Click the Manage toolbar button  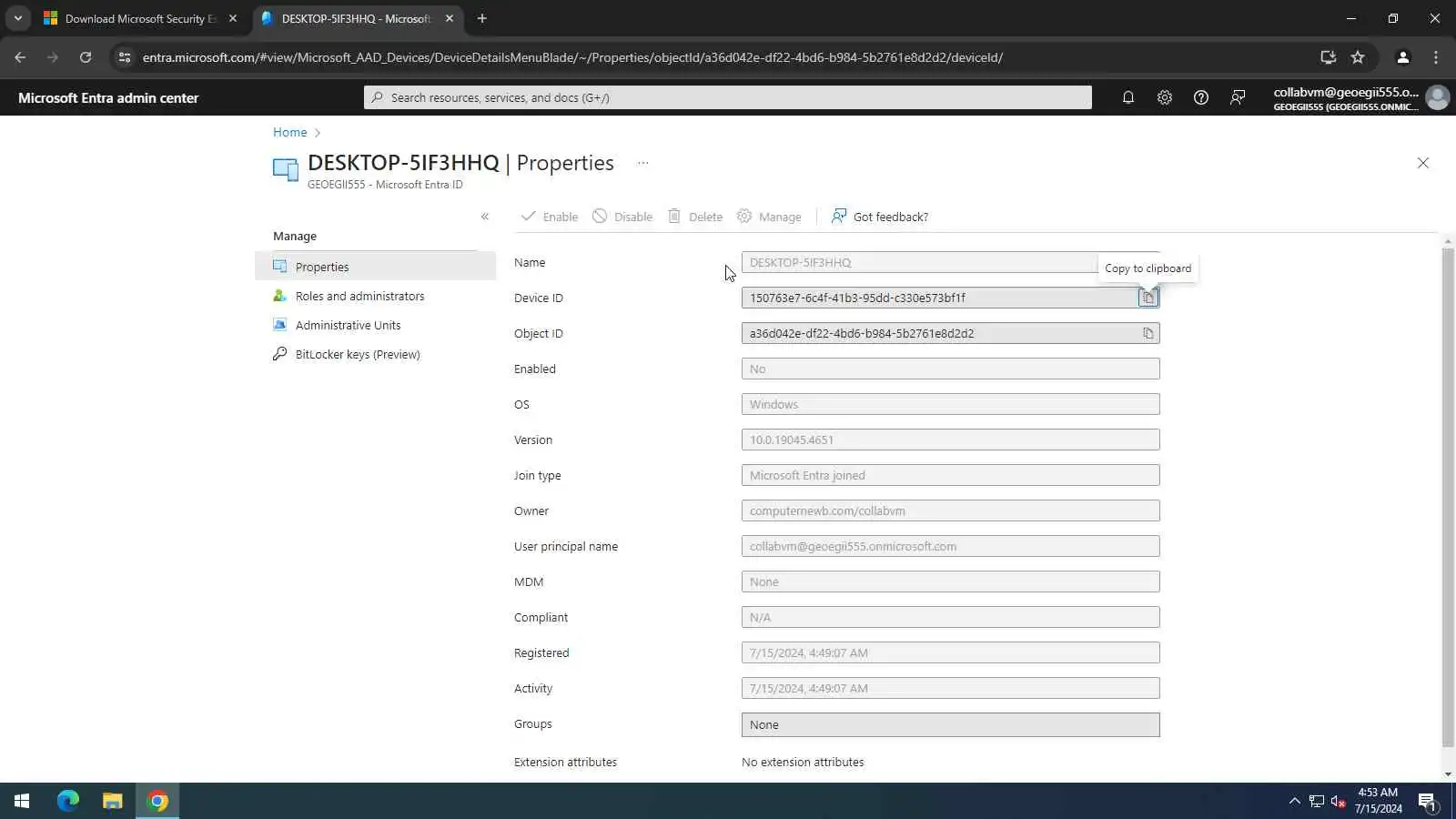pos(769,217)
